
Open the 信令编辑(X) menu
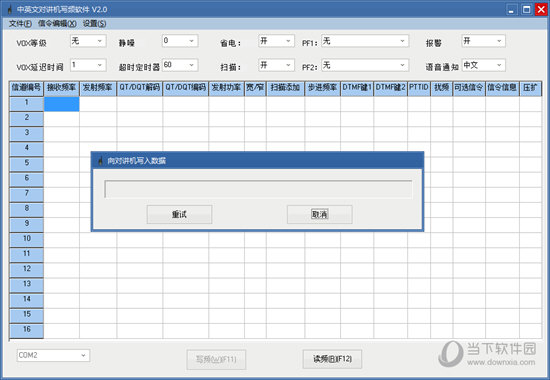coord(57,24)
